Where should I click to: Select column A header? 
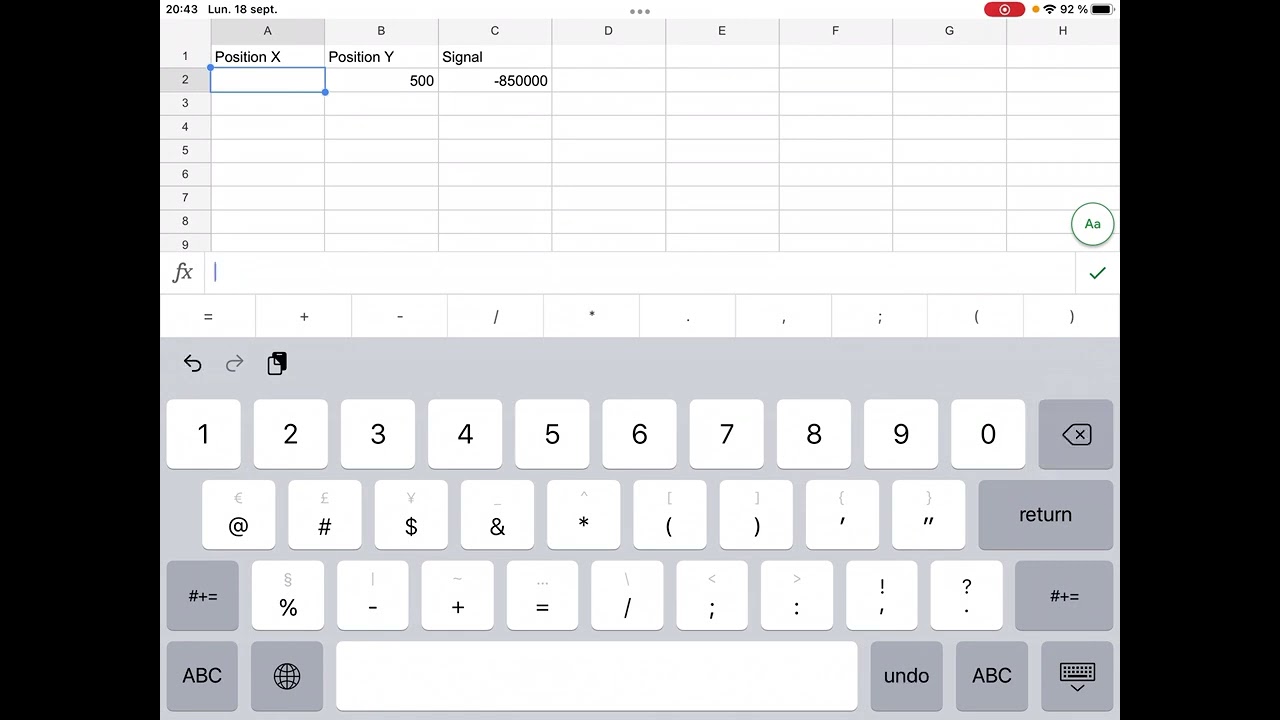point(267,31)
